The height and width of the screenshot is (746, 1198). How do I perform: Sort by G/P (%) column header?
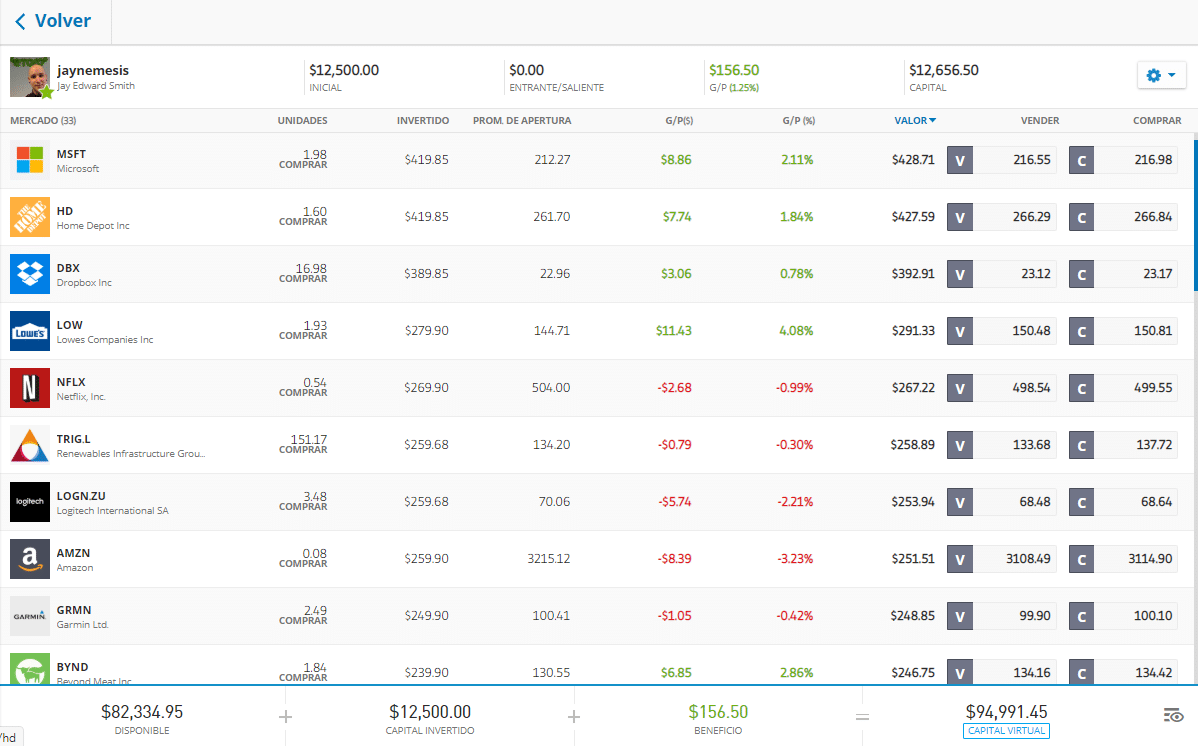tap(798, 121)
